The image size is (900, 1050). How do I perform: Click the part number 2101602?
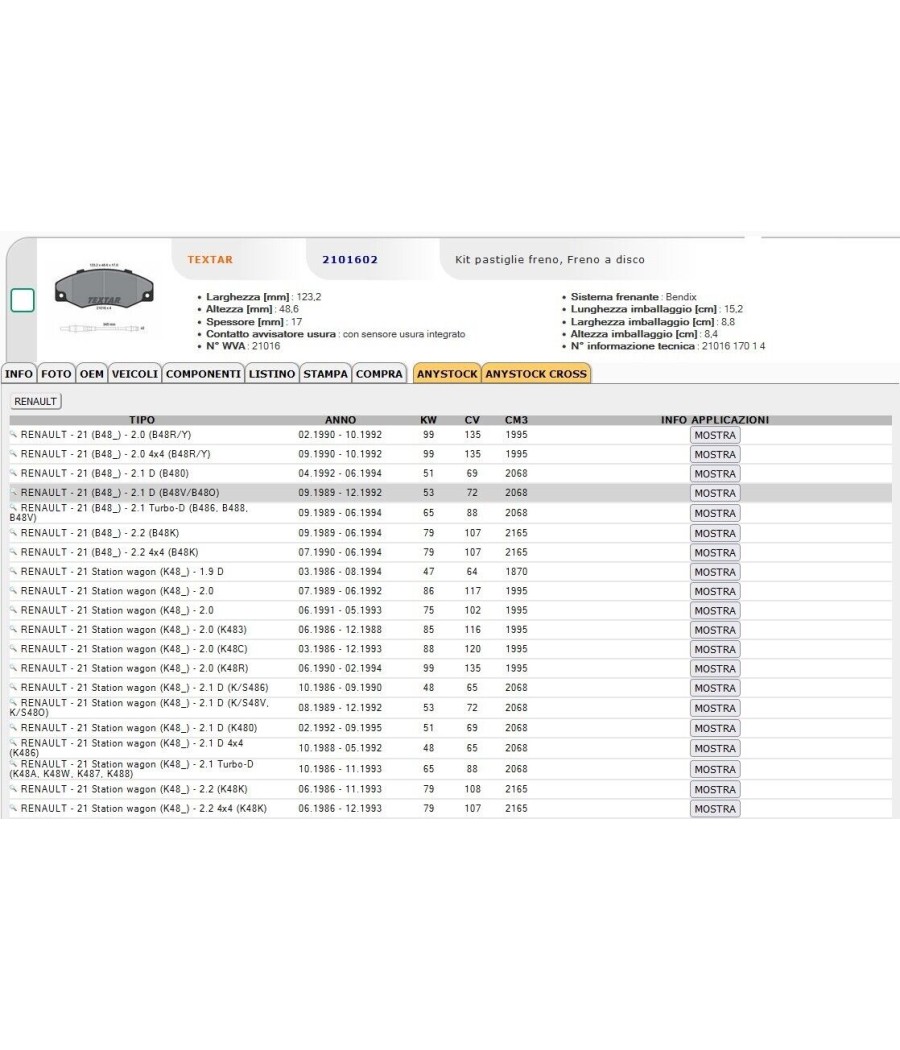[350, 260]
